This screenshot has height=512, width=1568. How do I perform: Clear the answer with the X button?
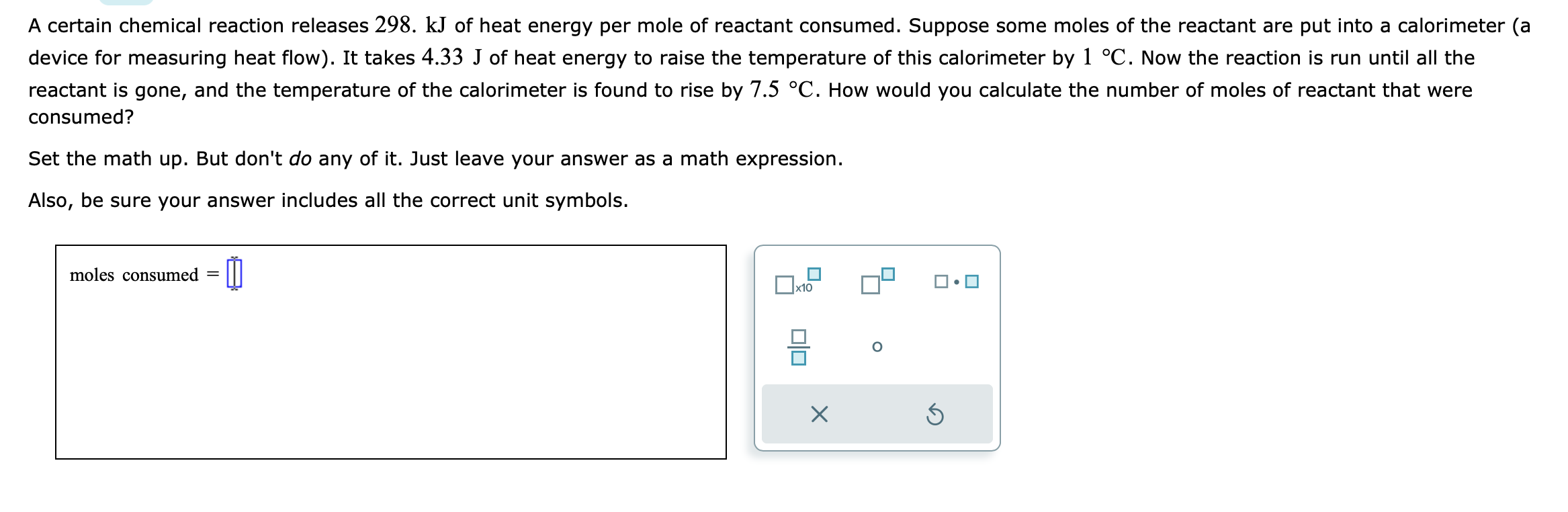tap(820, 415)
